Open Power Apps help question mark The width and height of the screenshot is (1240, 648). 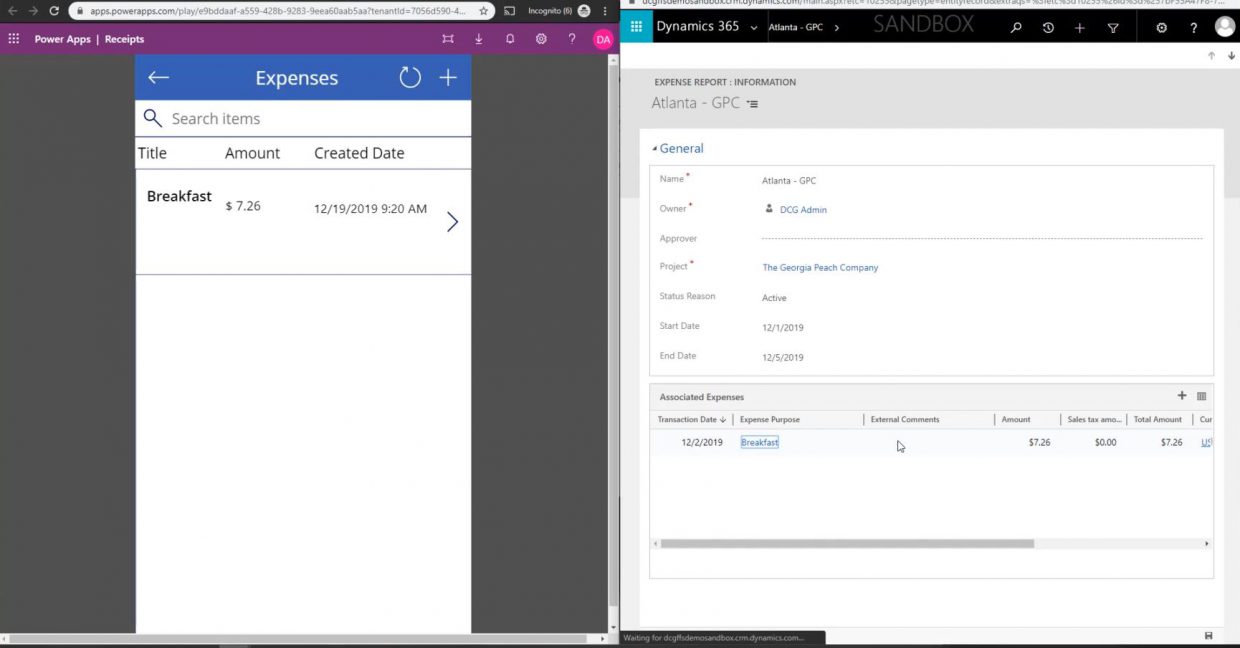pyautogui.click(x=572, y=39)
